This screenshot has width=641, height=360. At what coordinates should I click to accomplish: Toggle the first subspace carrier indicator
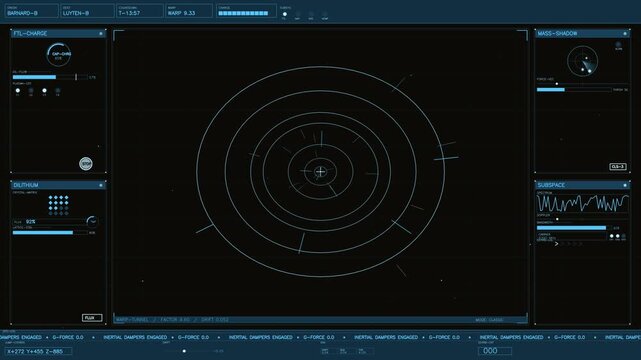pyautogui.click(x=612, y=236)
